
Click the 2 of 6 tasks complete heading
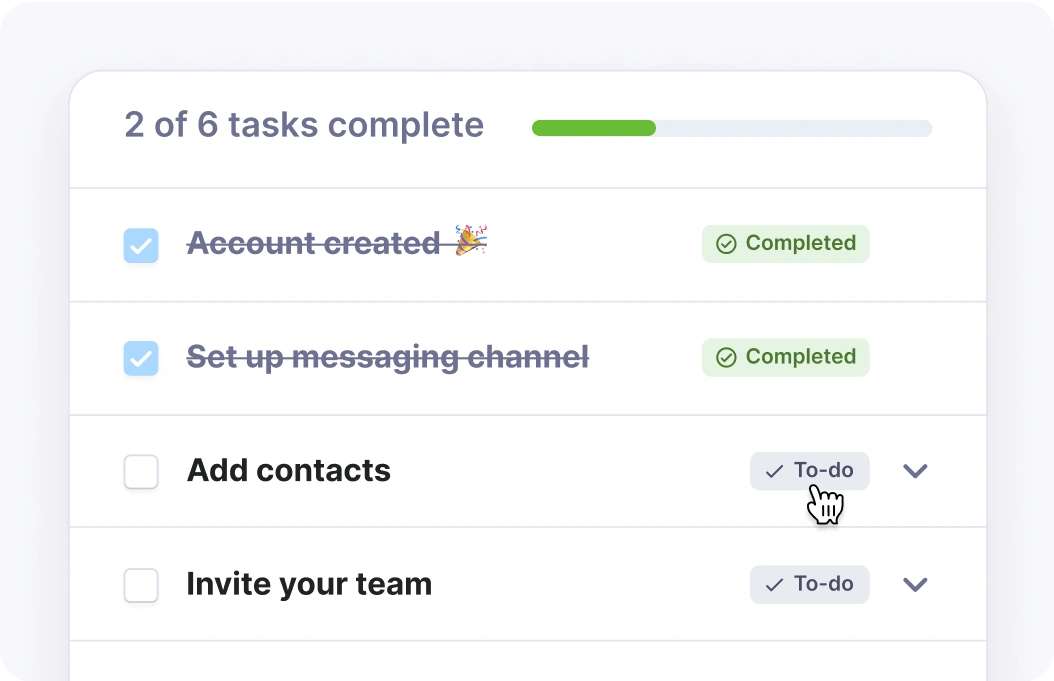coord(304,126)
